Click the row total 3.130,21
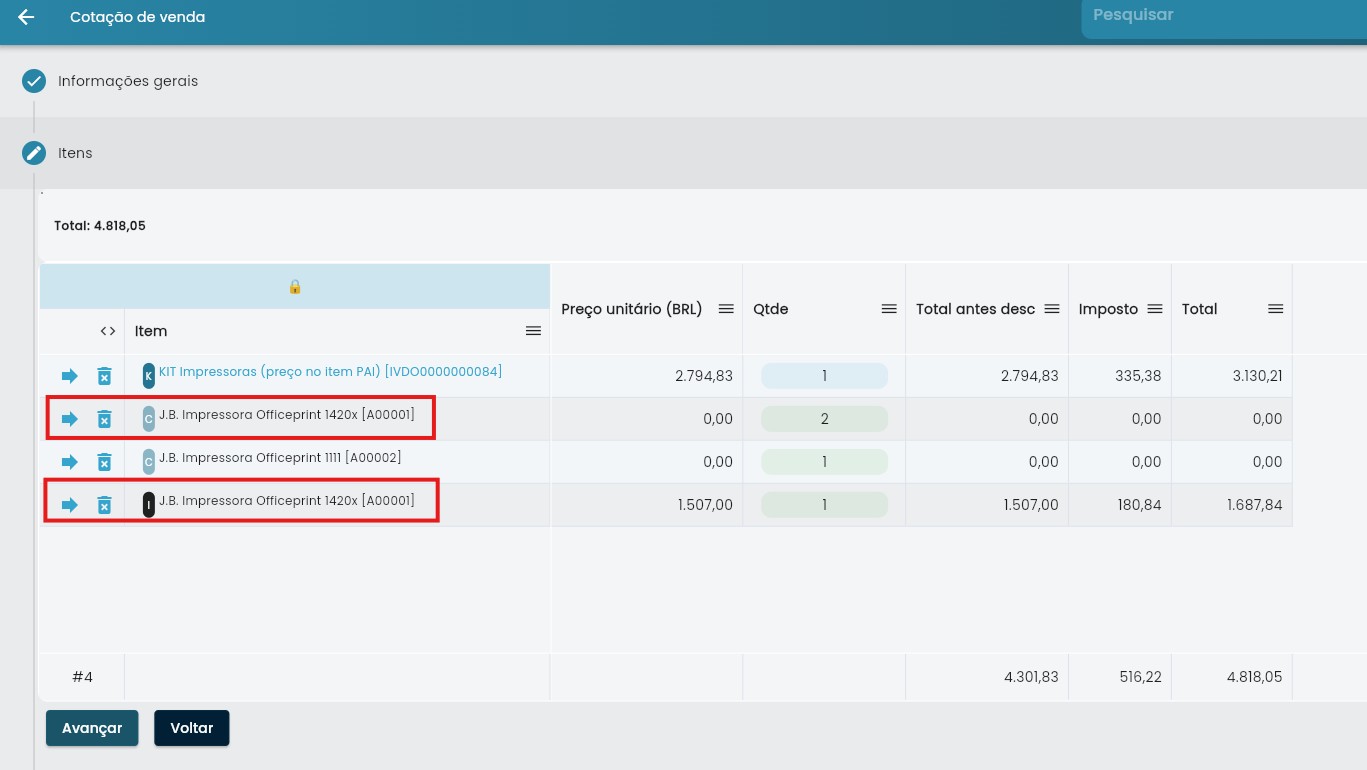The image size is (1367, 770). tap(1255, 376)
